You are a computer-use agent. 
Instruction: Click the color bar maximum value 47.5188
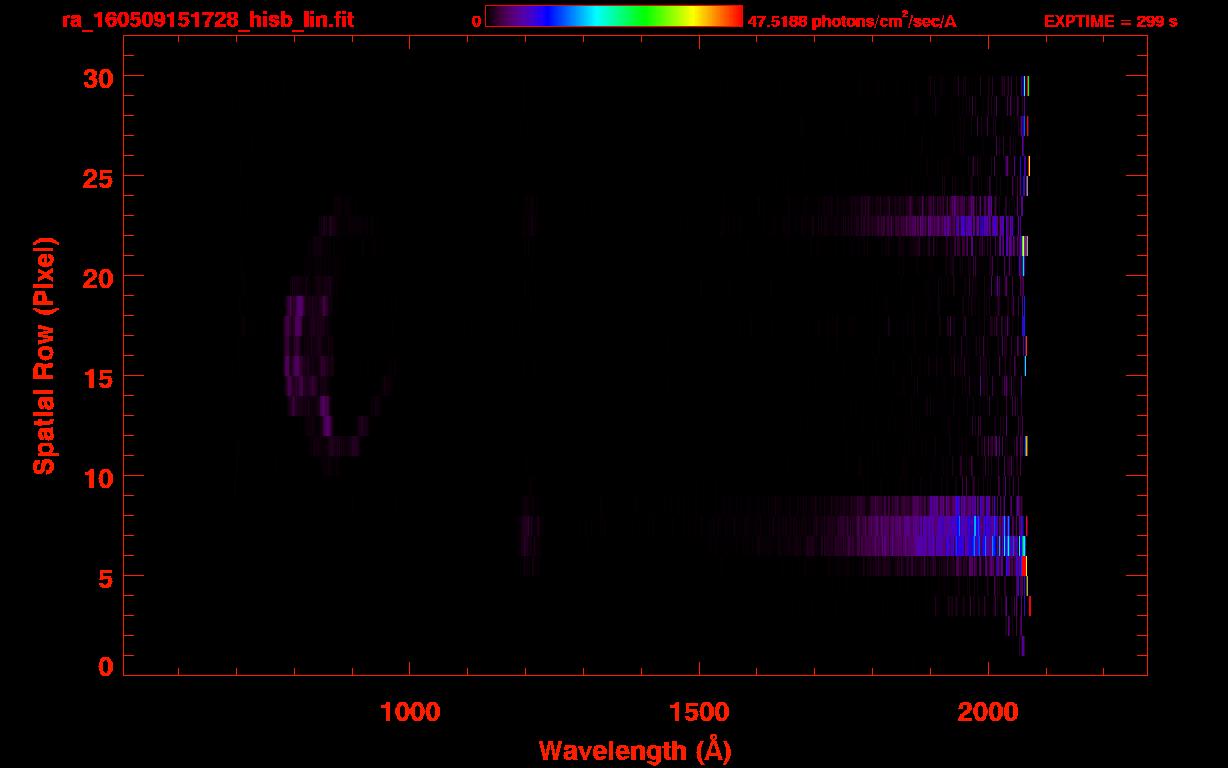coord(778,21)
